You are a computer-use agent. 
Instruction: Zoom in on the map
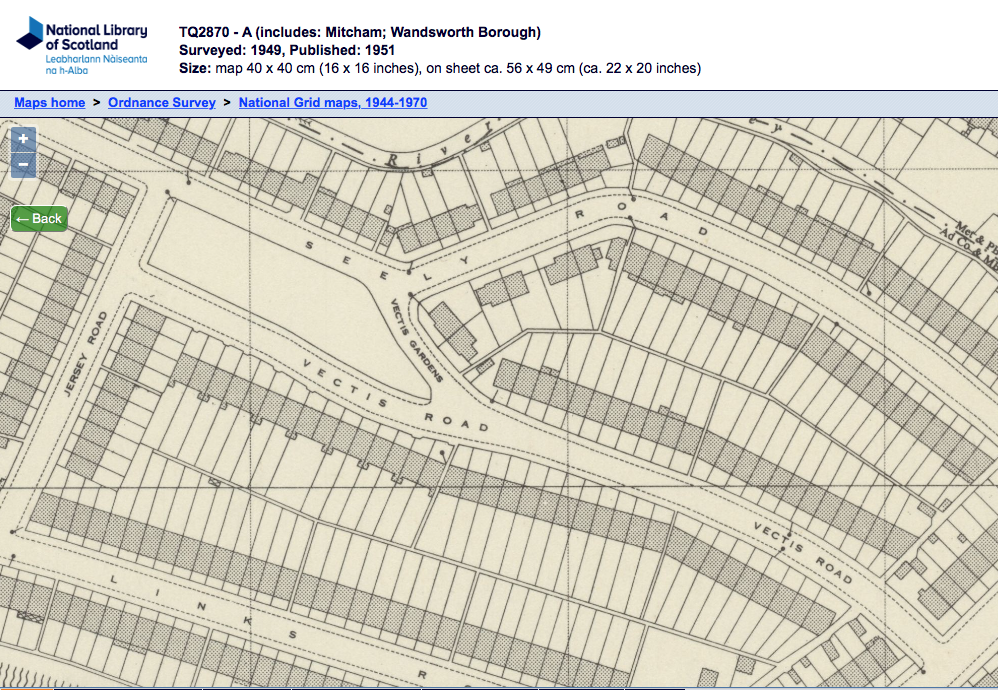(23, 139)
